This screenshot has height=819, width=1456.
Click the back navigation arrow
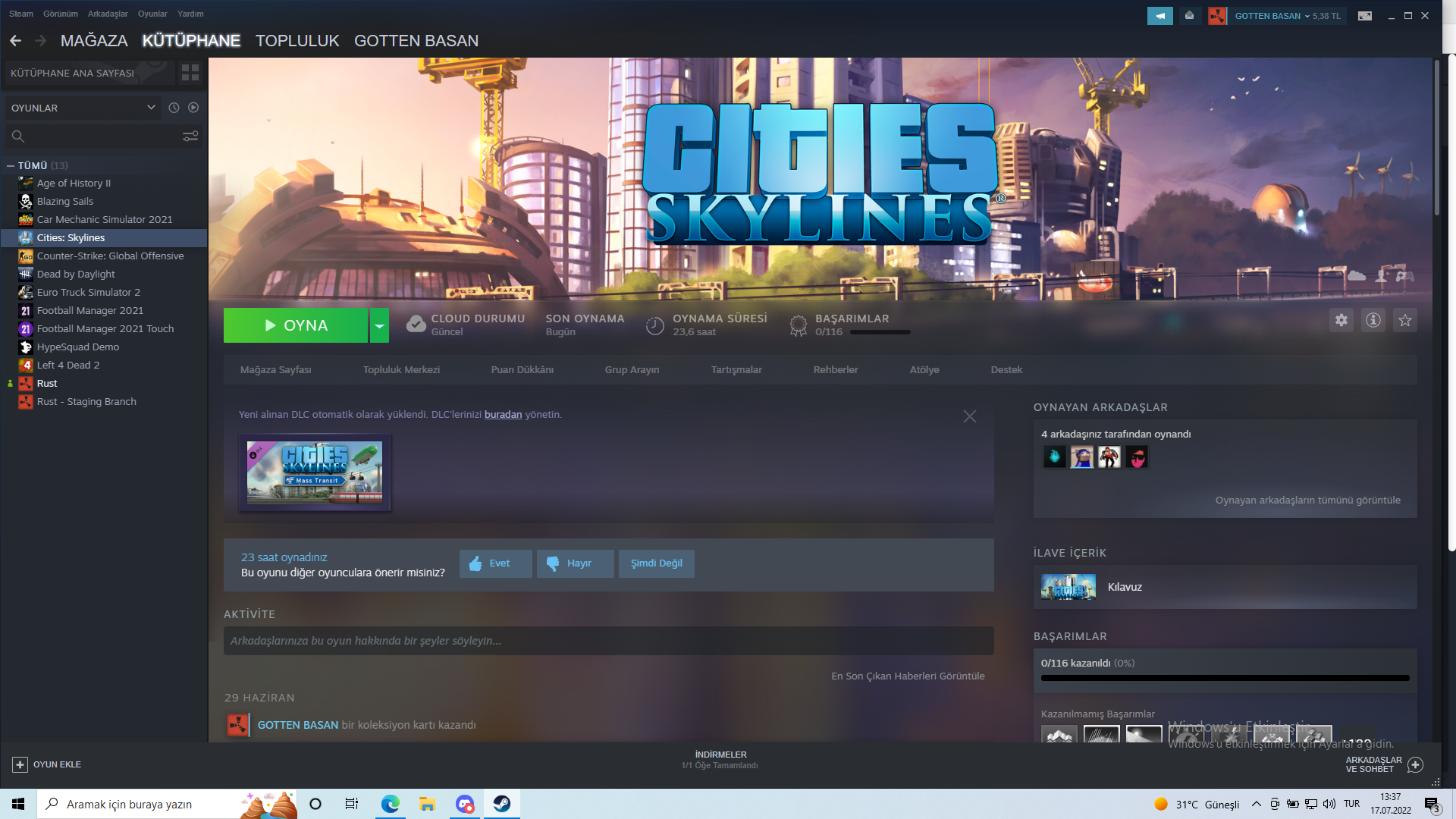[x=15, y=41]
